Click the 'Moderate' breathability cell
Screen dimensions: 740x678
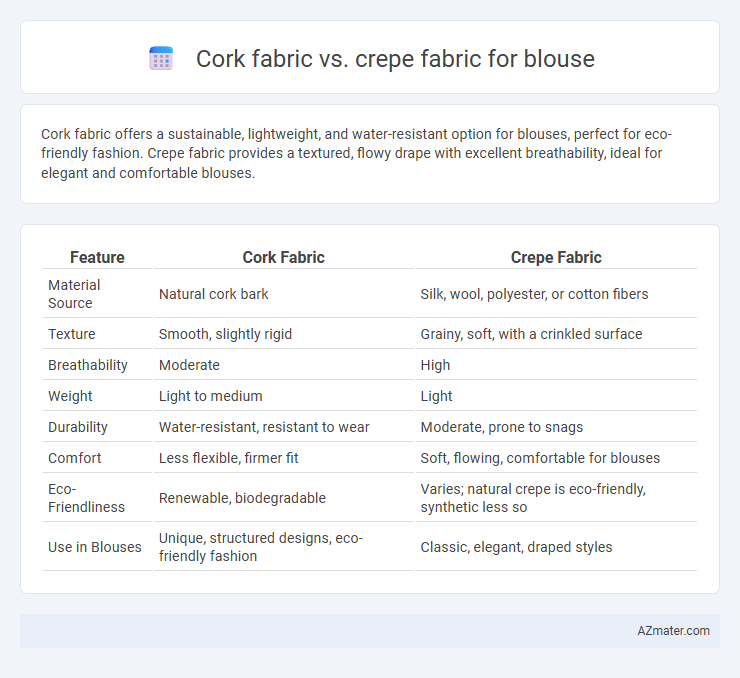pyautogui.click(x=189, y=365)
